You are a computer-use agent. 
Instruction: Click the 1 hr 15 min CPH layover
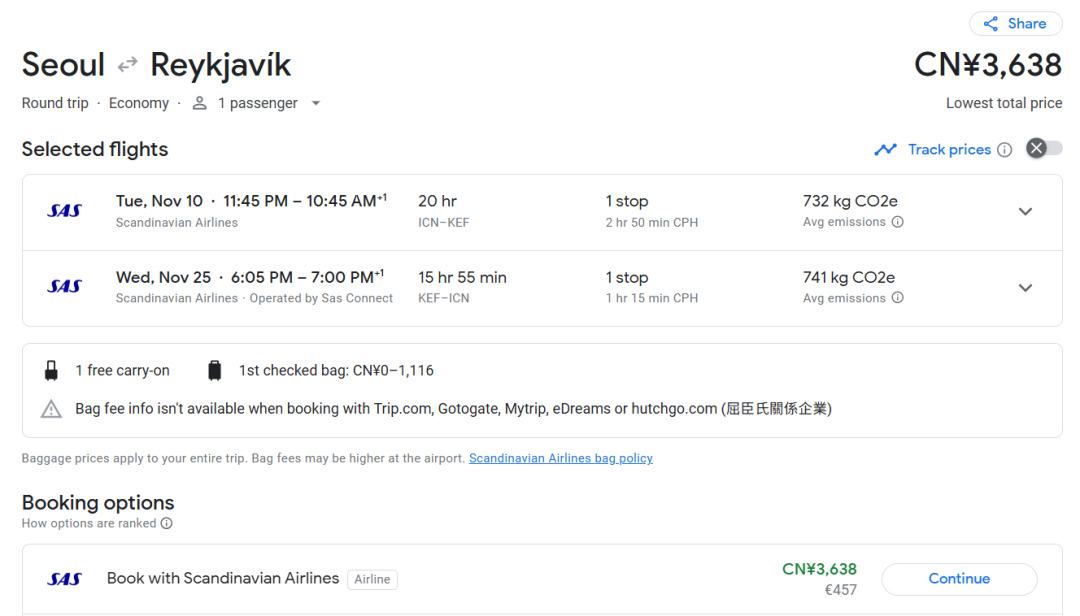(x=652, y=298)
